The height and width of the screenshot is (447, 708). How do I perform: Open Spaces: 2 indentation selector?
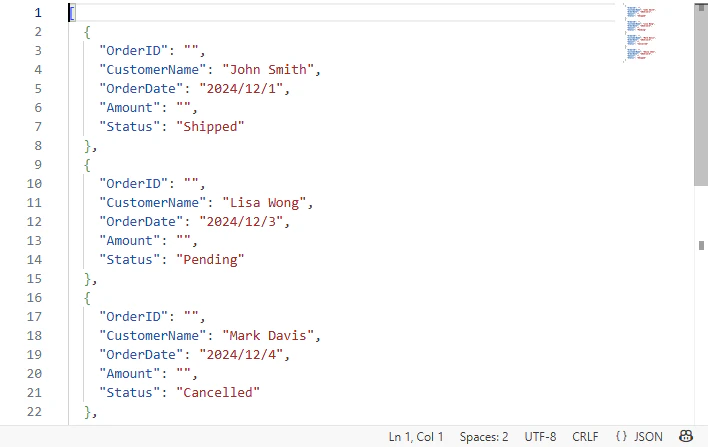(484, 437)
